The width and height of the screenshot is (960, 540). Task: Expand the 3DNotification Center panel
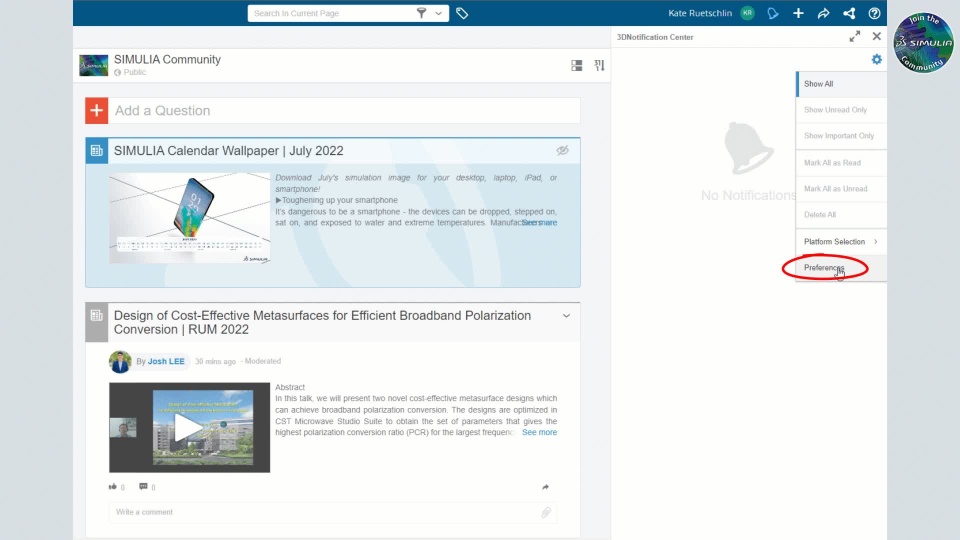coord(855,37)
